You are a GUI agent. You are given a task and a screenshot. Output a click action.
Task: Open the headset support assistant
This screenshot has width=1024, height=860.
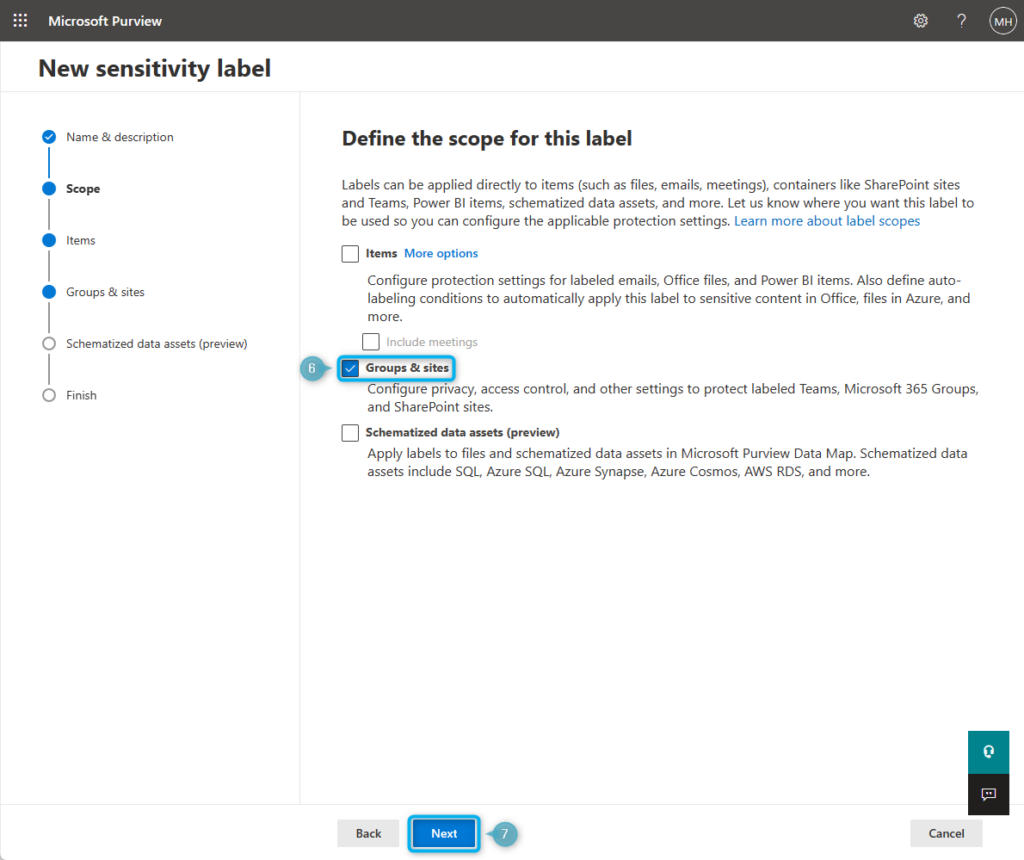click(988, 751)
